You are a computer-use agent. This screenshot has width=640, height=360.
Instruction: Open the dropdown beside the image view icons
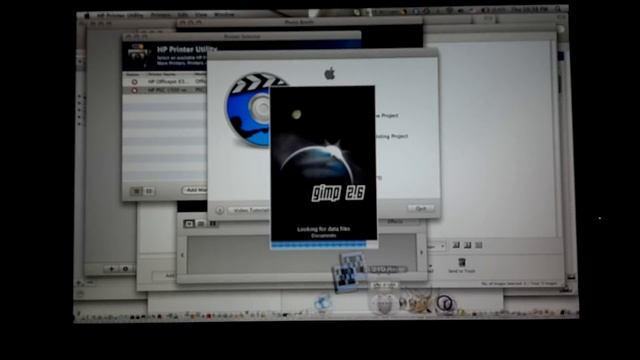436,246
